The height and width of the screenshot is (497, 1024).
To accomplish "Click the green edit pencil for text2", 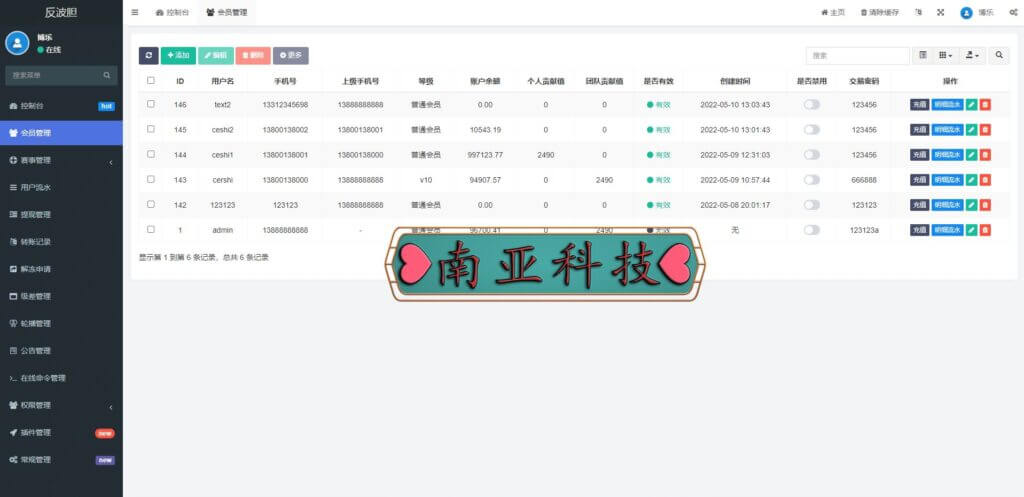I will (x=971, y=104).
